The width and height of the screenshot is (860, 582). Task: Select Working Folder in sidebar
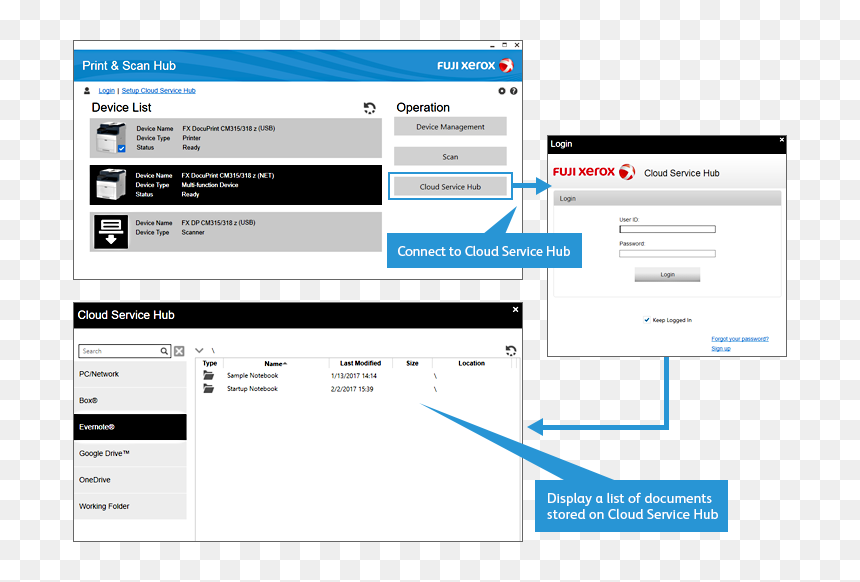click(x=131, y=506)
